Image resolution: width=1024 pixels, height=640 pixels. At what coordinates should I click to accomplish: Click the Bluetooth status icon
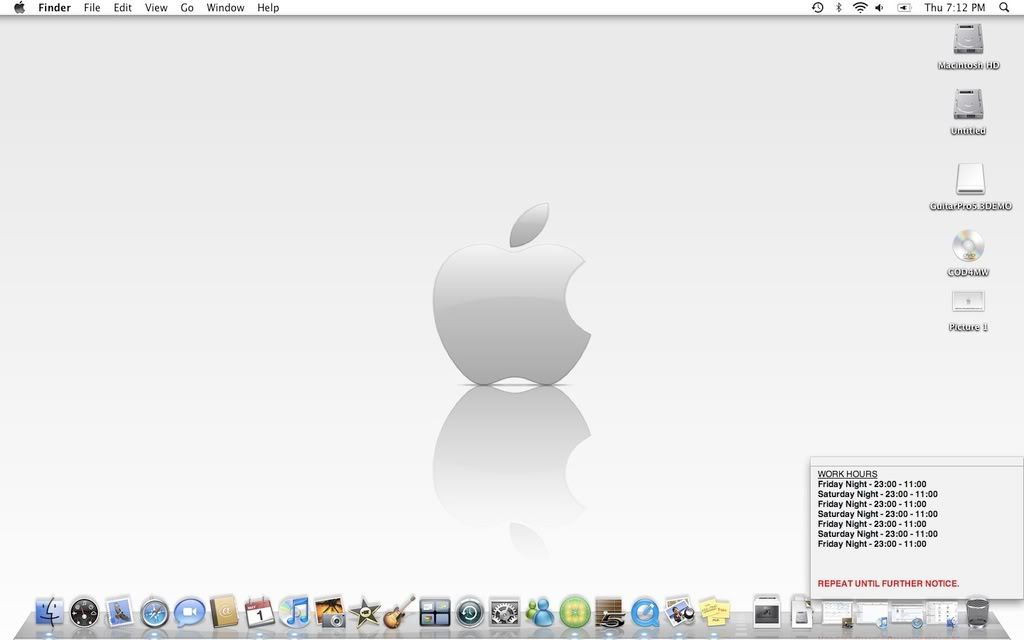(839, 8)
